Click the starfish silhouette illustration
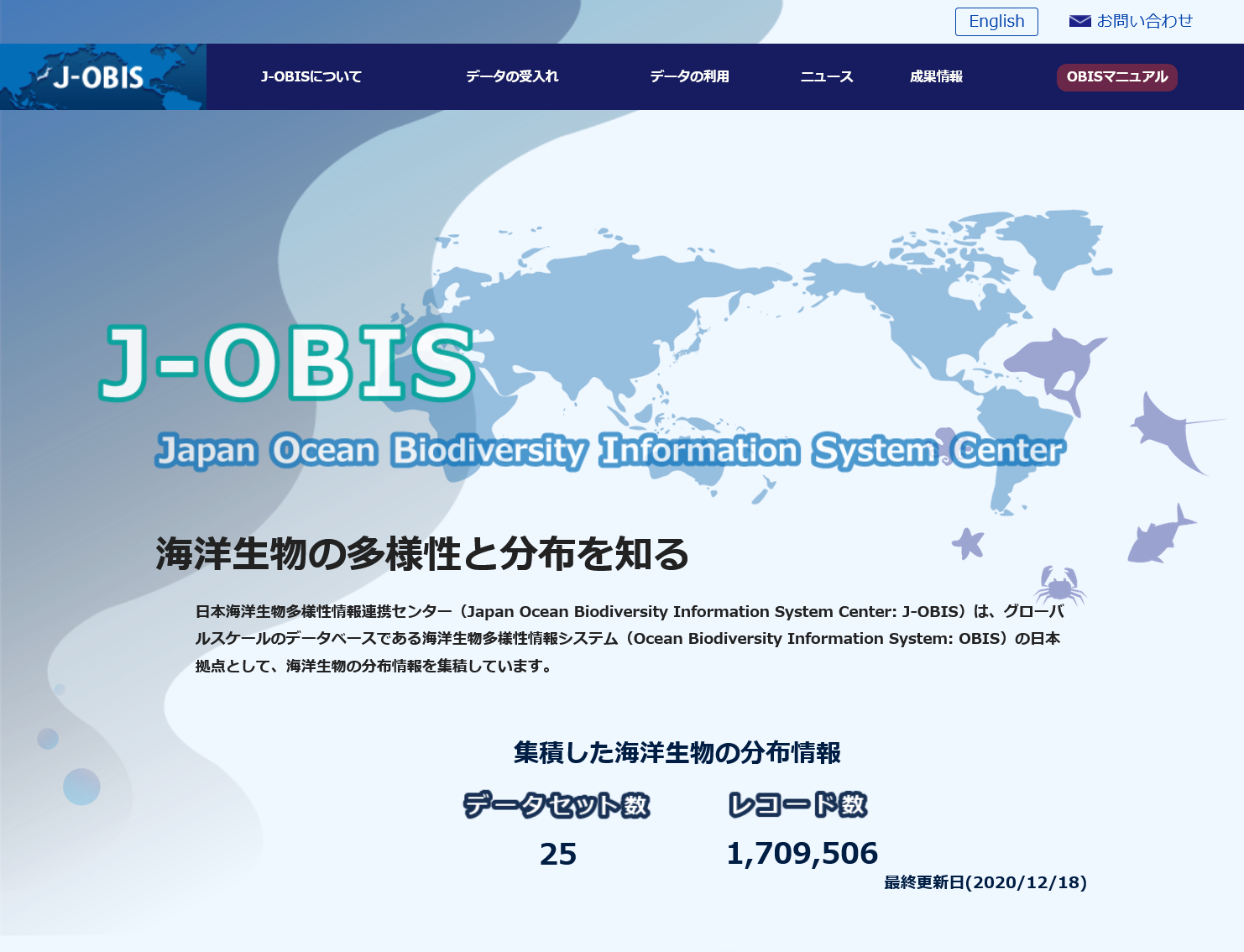 [x=968, y=543]
